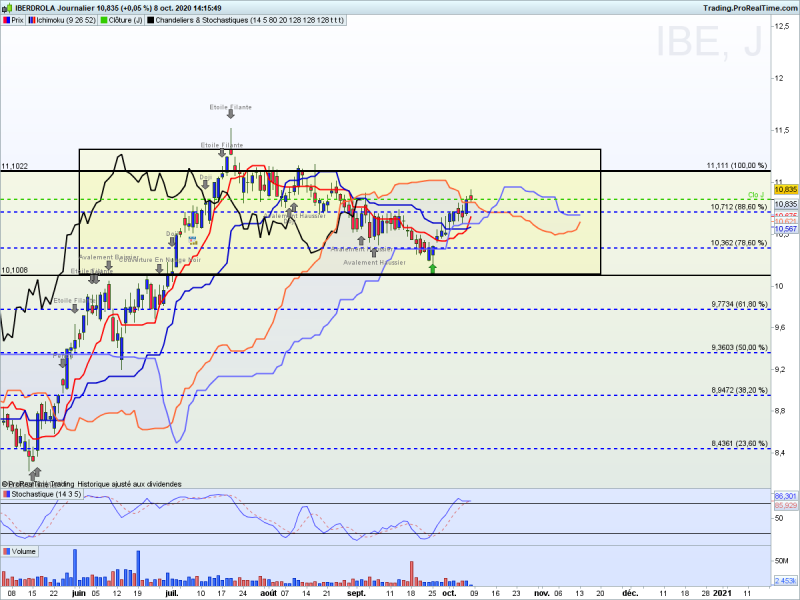The height and width of the screenshot is (600, 800).
Task: Open the Ichimoku (9 26 52) indicator tab
Action: click(x=62, y=20)
